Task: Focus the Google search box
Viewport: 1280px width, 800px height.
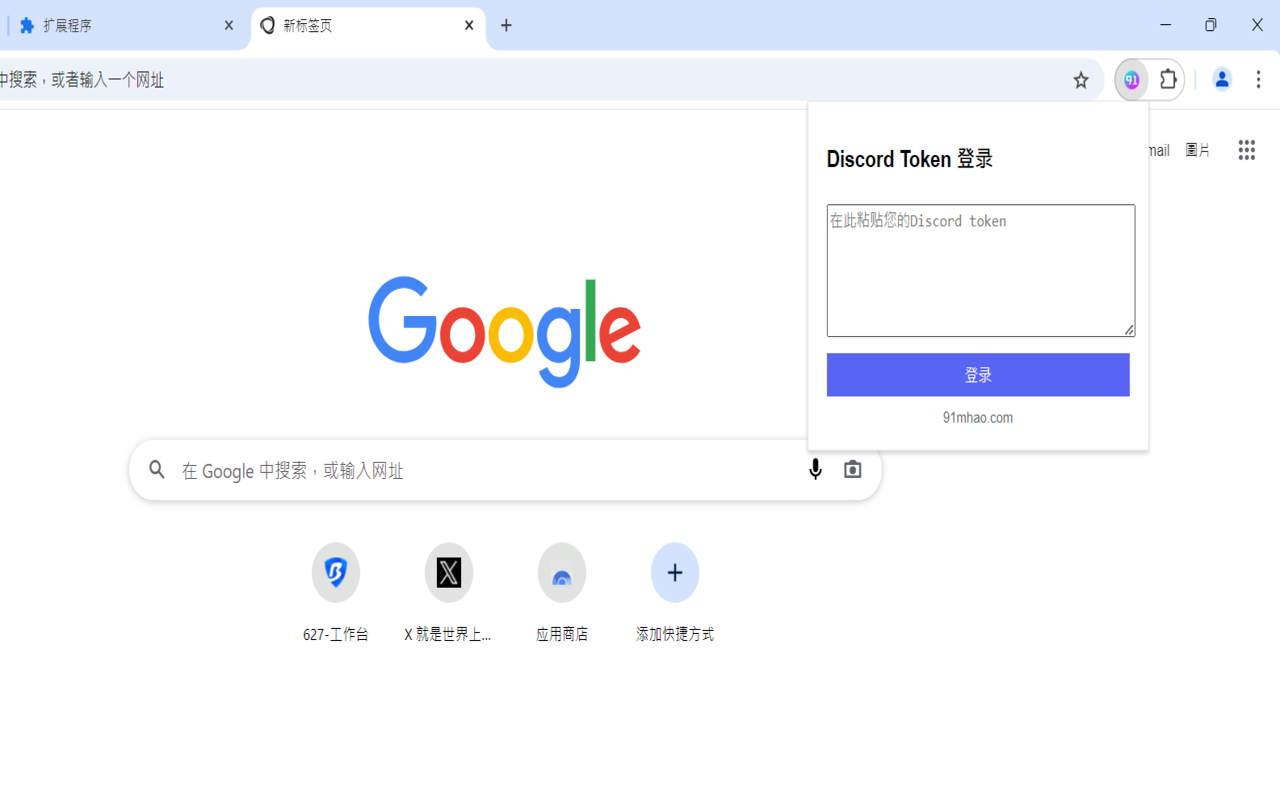Action: [505, 470]
